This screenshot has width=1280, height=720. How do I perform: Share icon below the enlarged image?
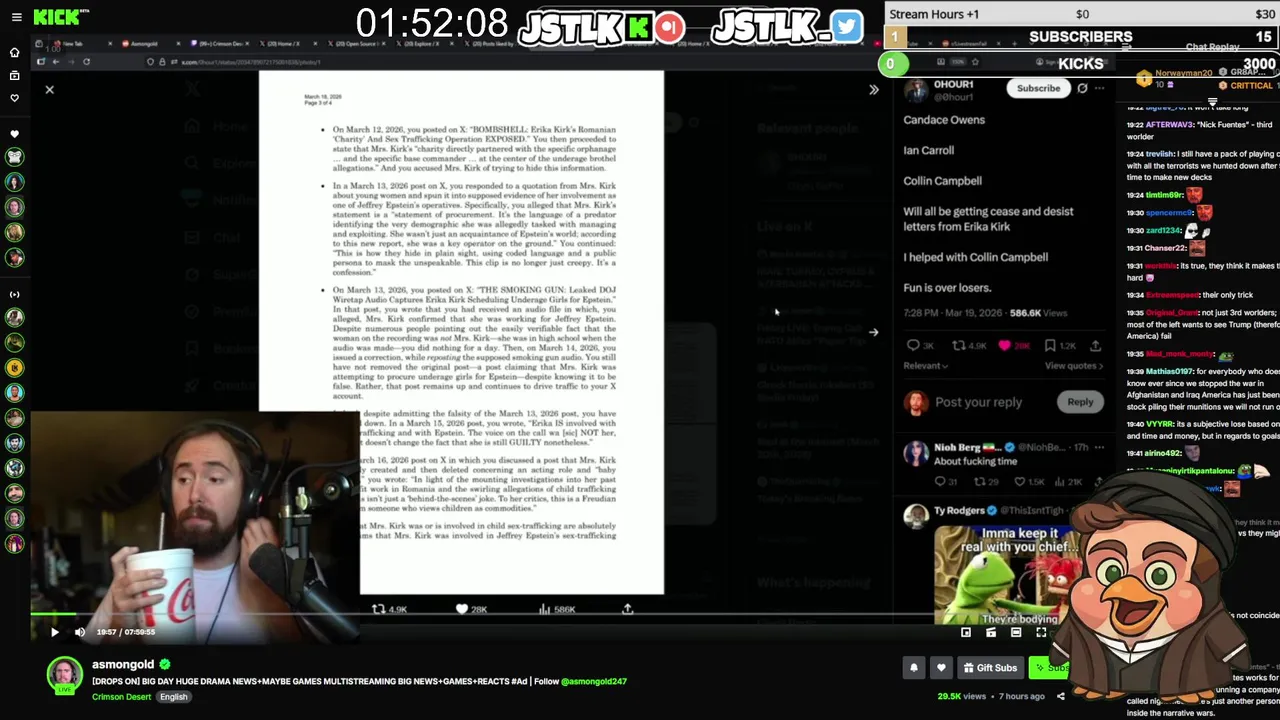click(628, 609)
